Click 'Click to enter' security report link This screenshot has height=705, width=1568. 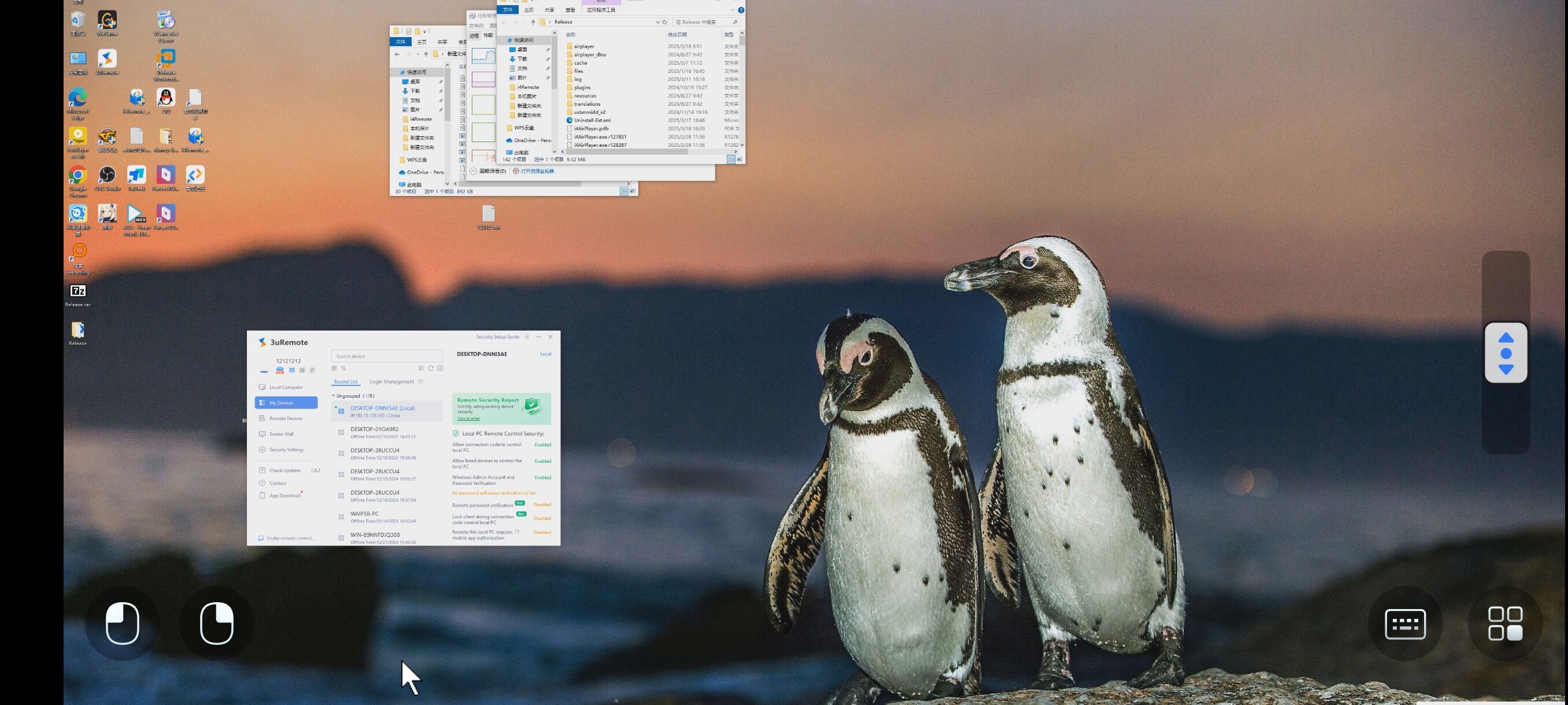[468, 418]
